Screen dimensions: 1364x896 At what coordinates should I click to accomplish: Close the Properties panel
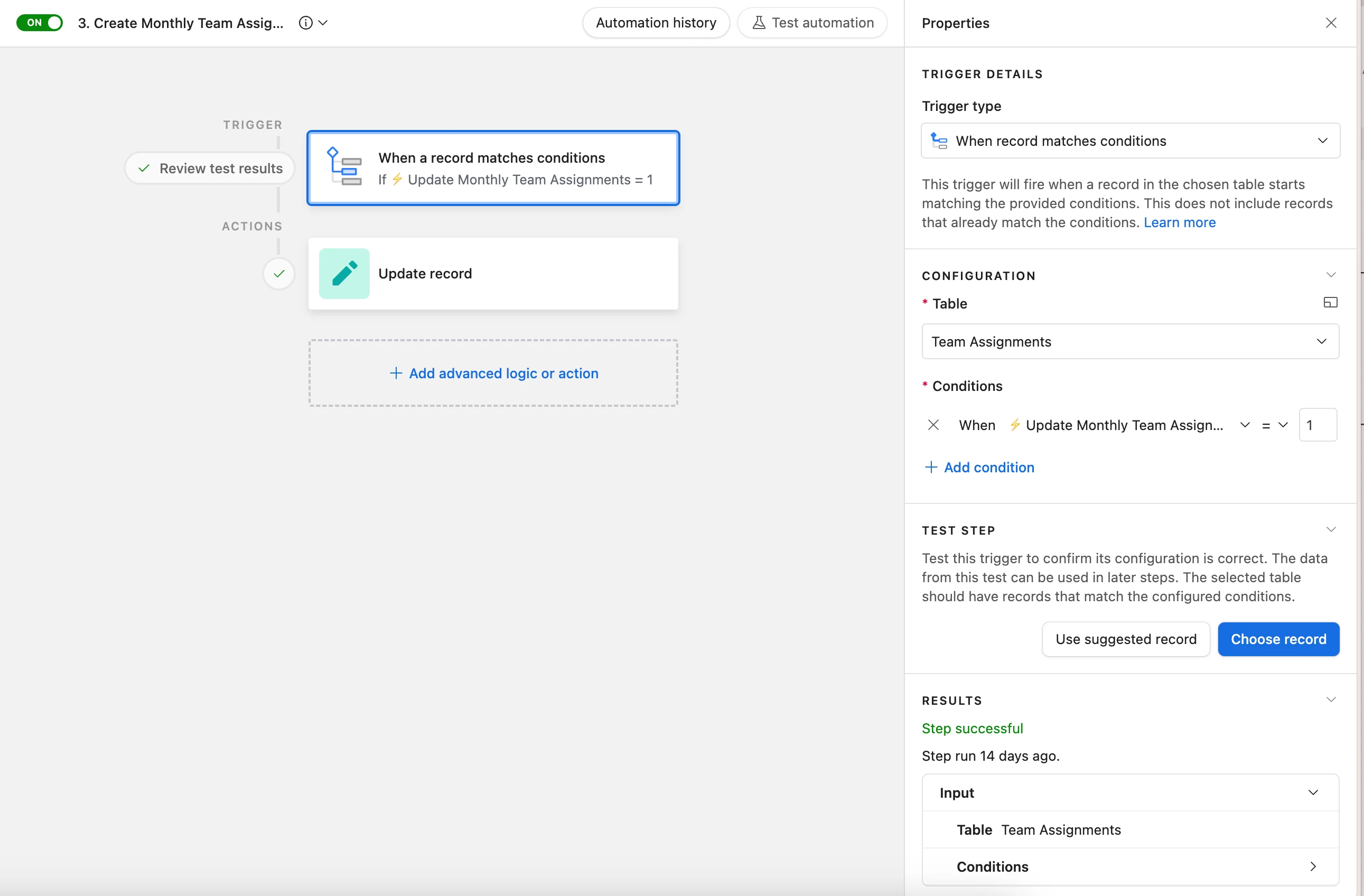pos(1331,23)
